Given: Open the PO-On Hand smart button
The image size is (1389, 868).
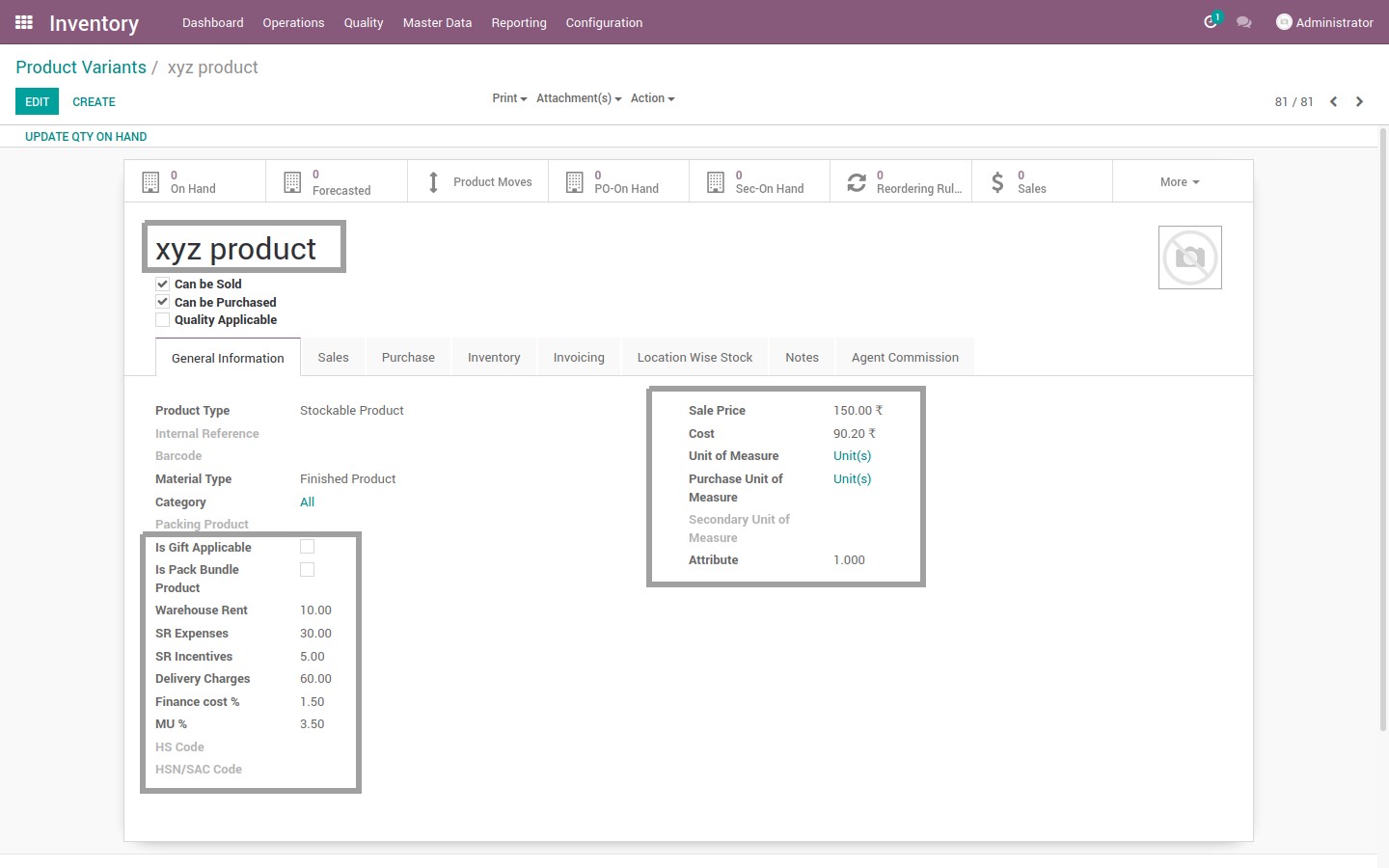Looking at the screenshot, I should pos(574,181).
